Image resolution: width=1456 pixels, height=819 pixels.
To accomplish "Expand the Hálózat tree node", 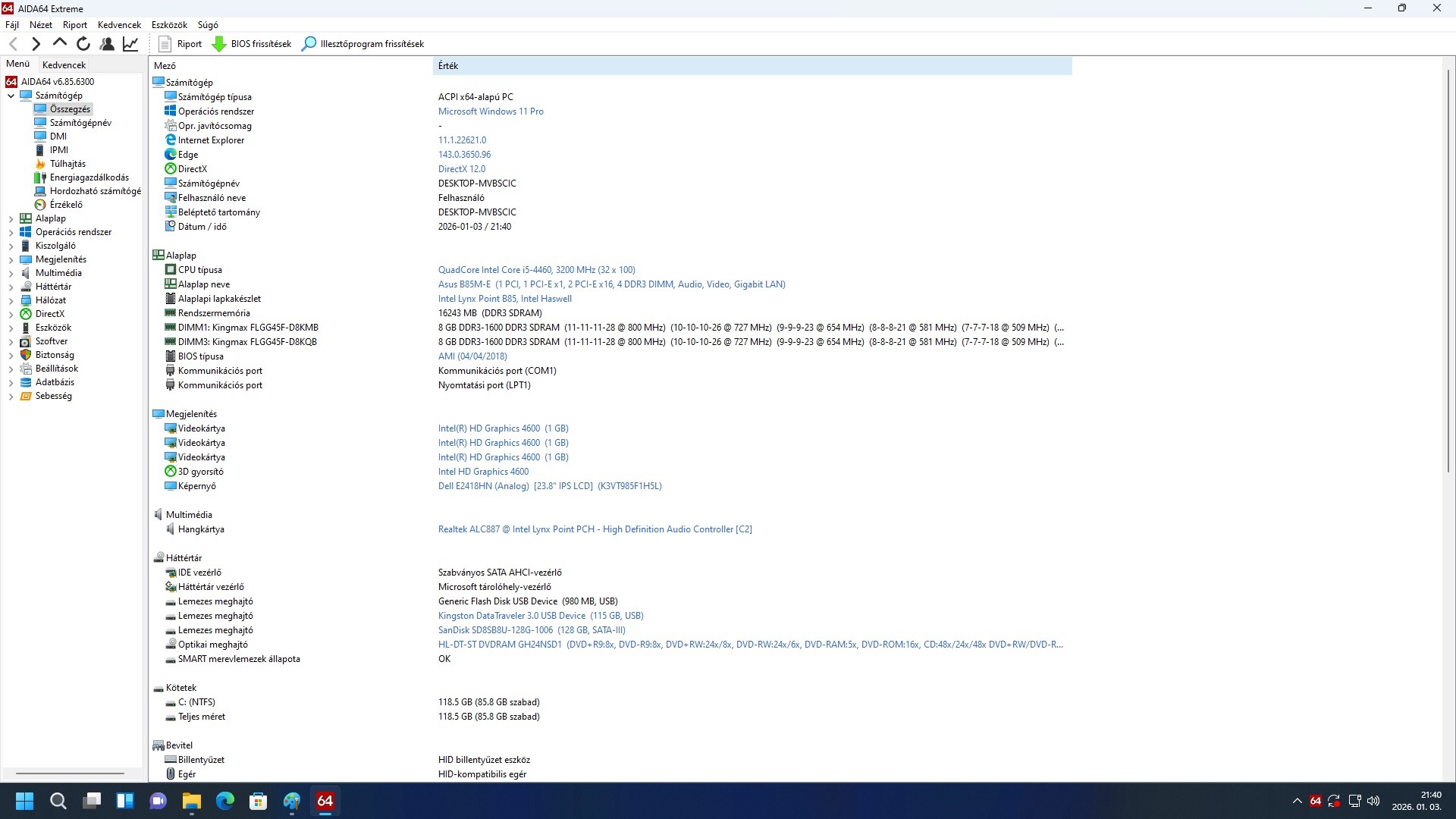I will [x=11, y=300].
